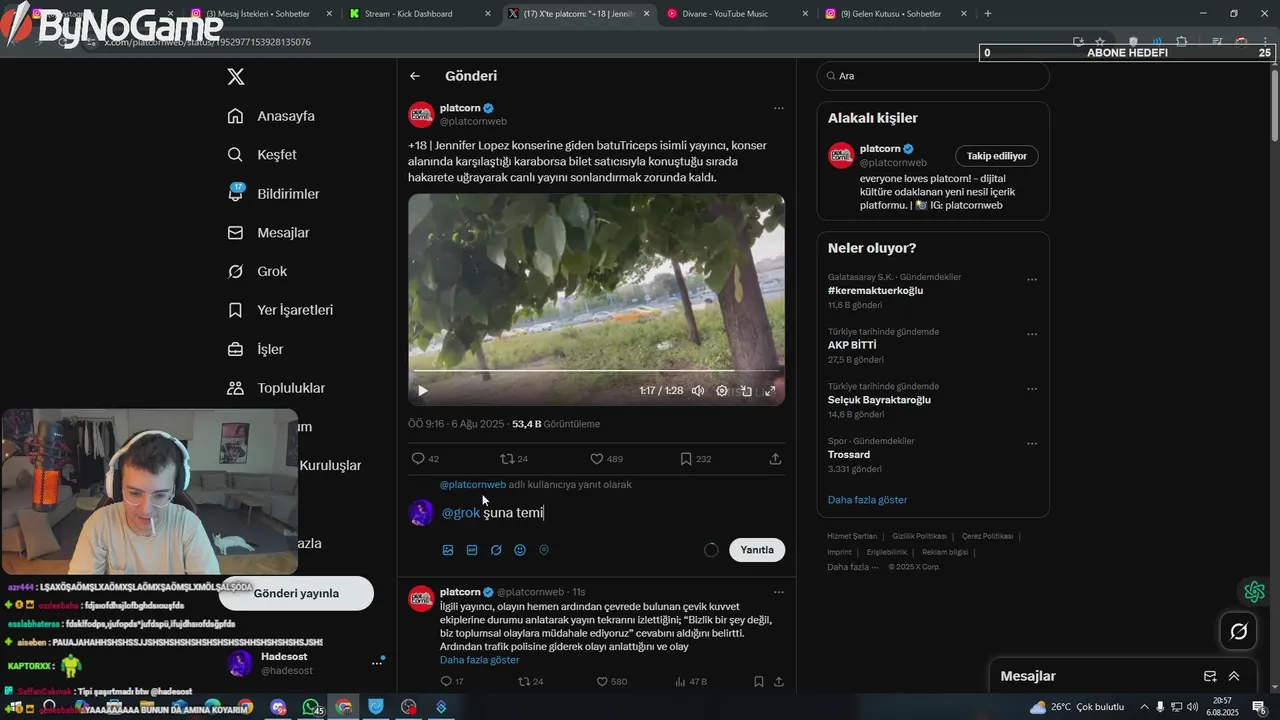Click Daha fazla footer link

[x=853, y=567]
